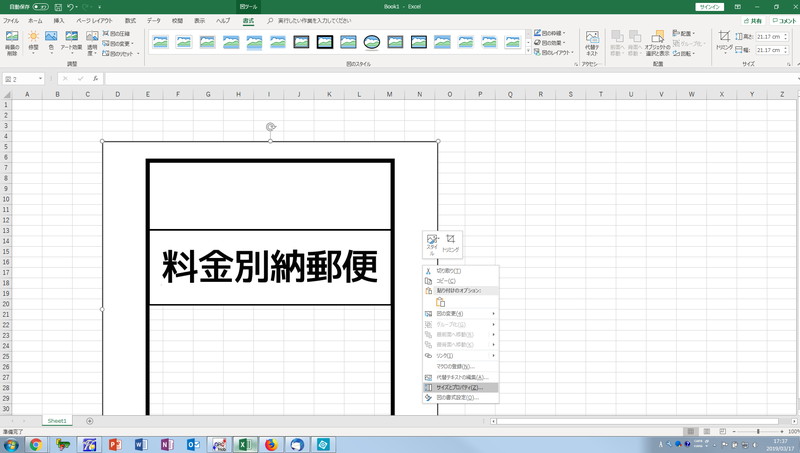Open the アート効果 (Artistic Effects) gallery

(71, 43)
